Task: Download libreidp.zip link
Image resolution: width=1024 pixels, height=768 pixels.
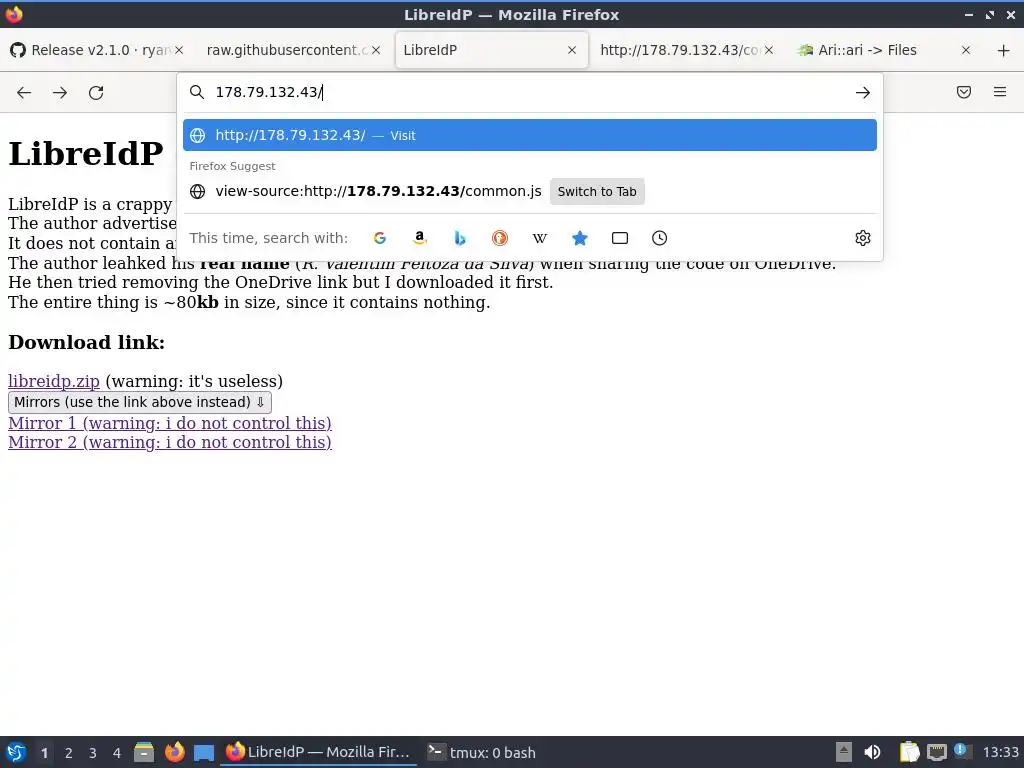Action: pos(54,381)
